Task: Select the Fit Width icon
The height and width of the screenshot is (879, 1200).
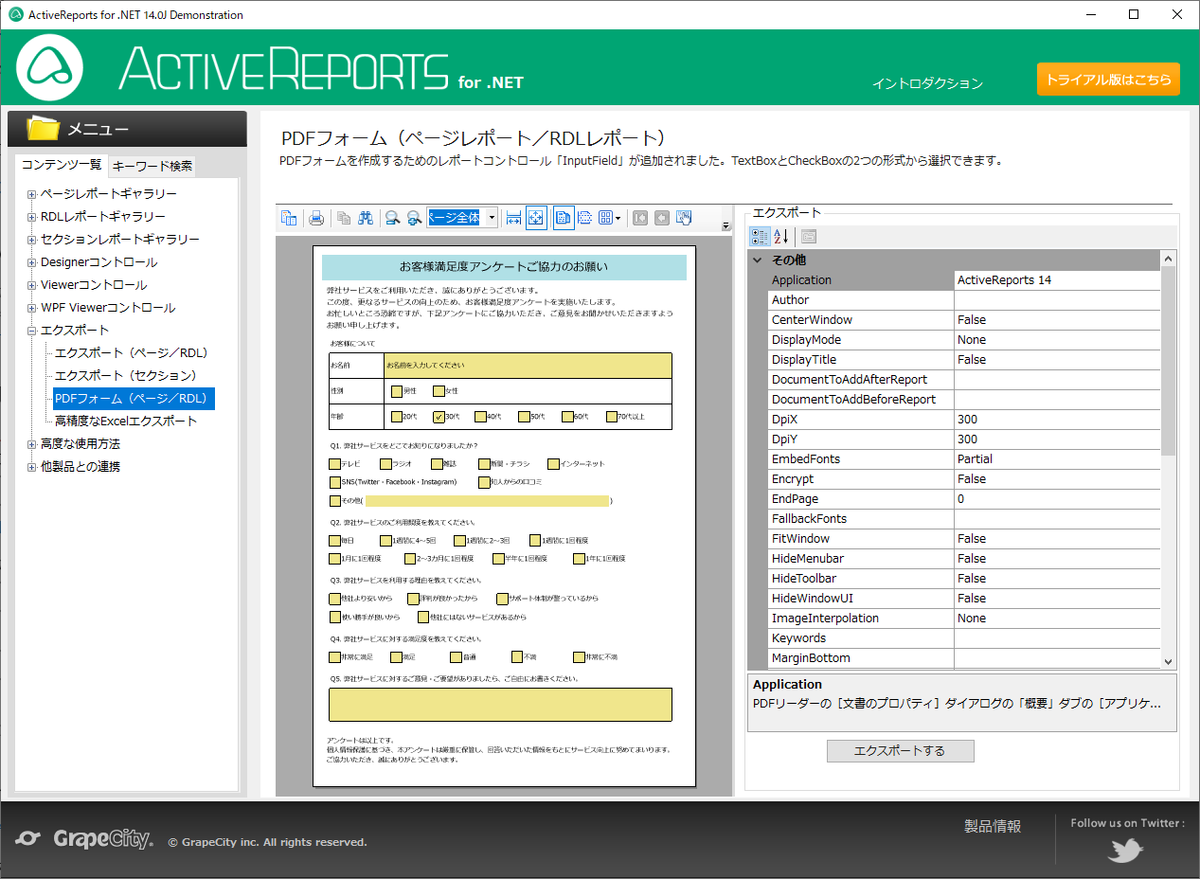Action: pos(514,218)
